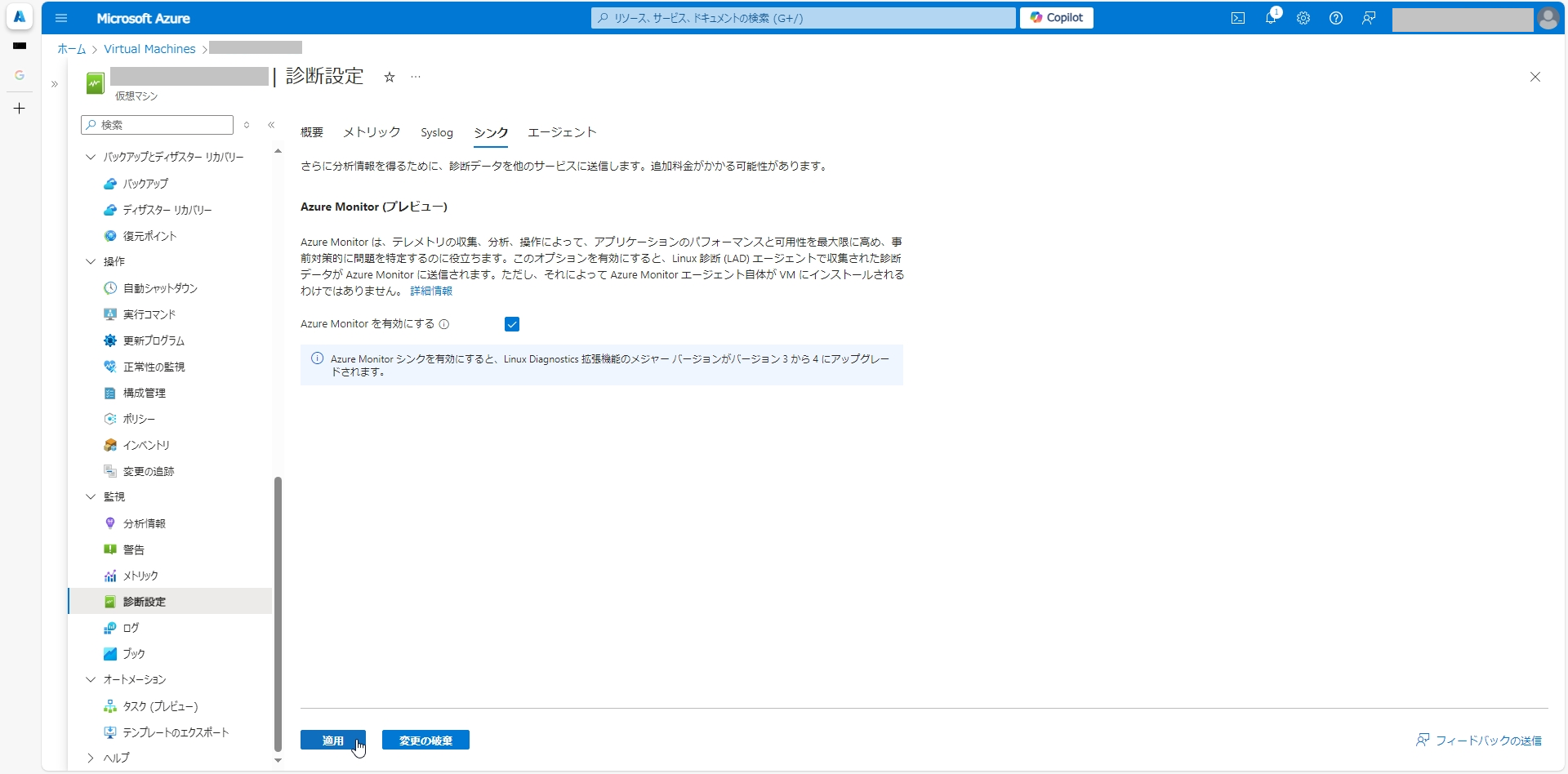This screenshot has height=774, width=1568.
Task: Switch to the エージェント tab
Action: (x=562, y=132)
